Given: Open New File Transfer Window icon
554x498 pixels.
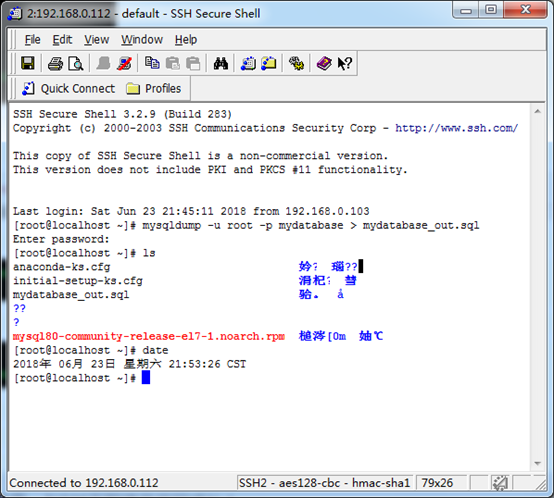Looking at the screenshot, I should [269, 64].
